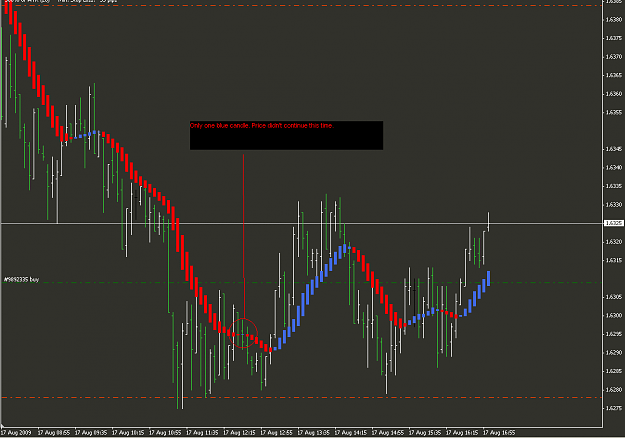Screen dimensions: 625x438
Task: Click the 1.6285 price axis label
Action: (614, 371)
